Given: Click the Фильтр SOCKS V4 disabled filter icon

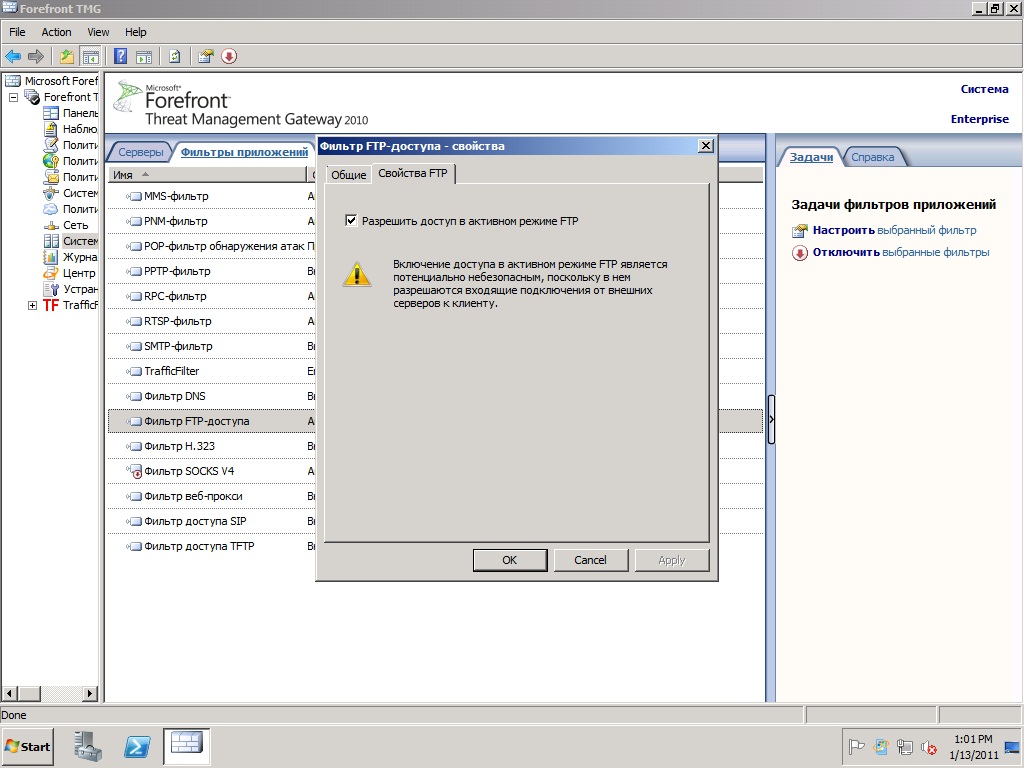Looking at the screenshot, I should point(134,471).
